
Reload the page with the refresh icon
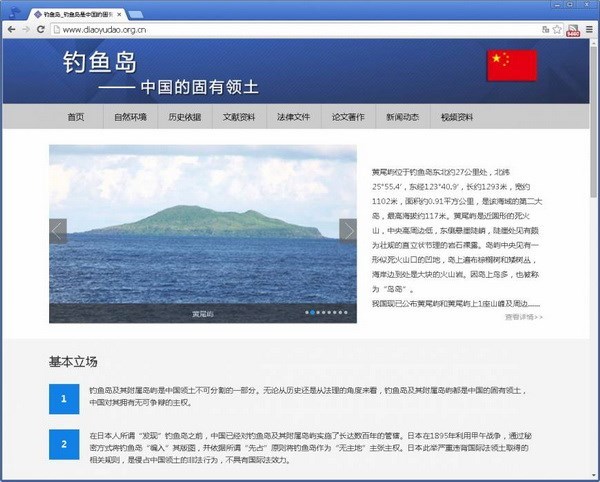(x=41, y=30)
